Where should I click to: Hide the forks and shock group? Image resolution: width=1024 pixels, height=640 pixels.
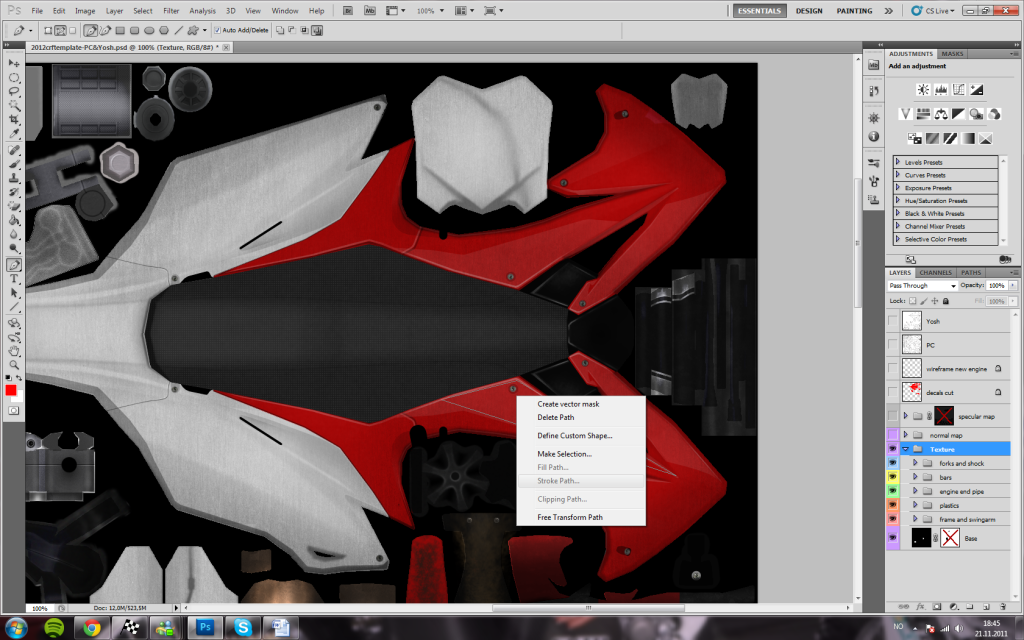pyautogui.click(x=893, y=463)
